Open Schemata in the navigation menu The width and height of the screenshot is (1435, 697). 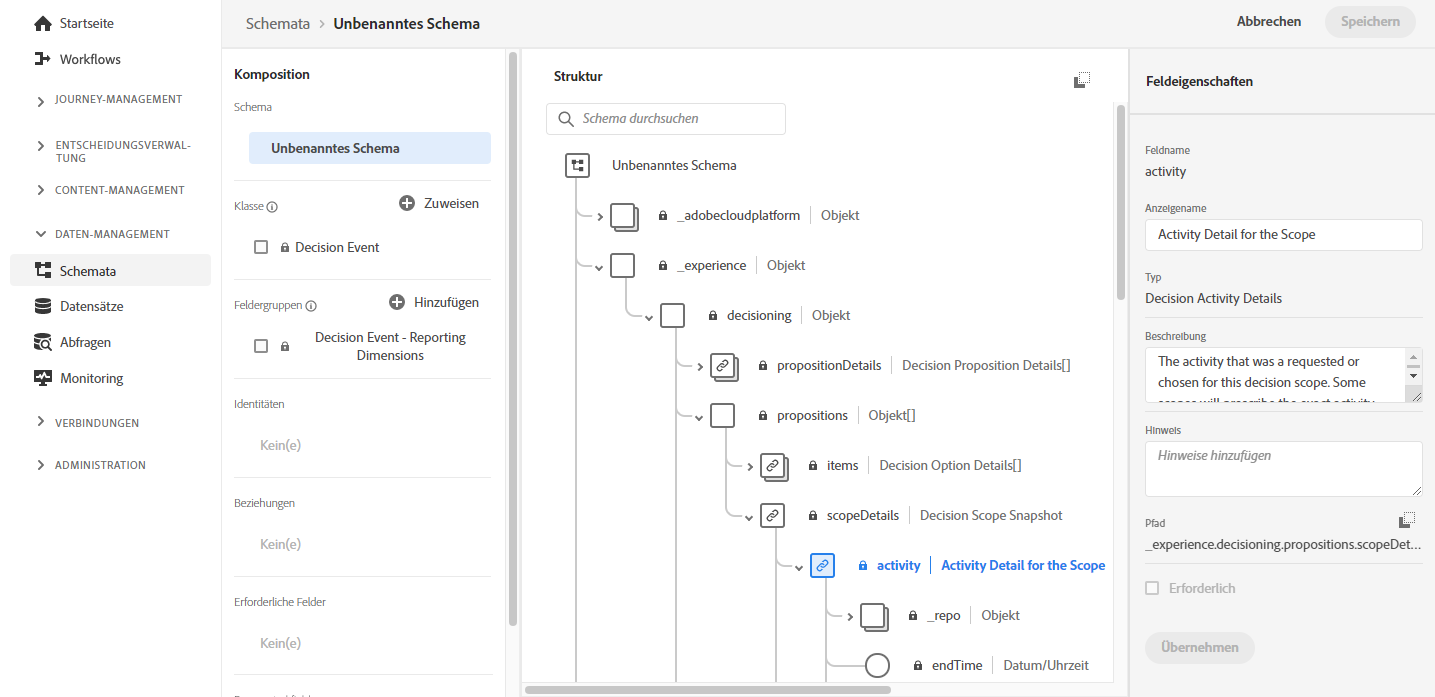click(x=88, y=270)
